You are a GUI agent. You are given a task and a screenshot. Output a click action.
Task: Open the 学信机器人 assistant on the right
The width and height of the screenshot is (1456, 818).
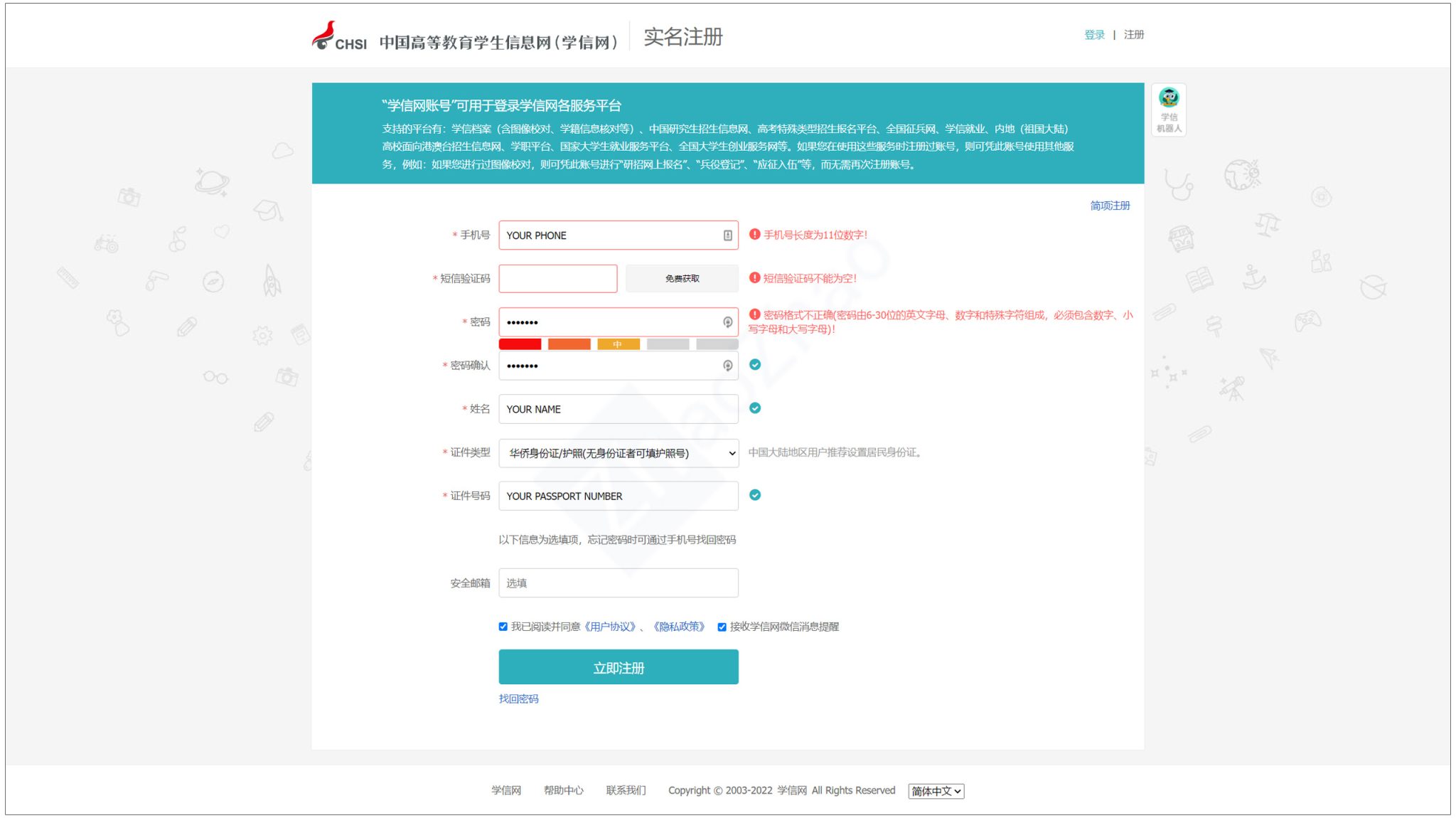pyautogui.click(x=1168, y=108)
